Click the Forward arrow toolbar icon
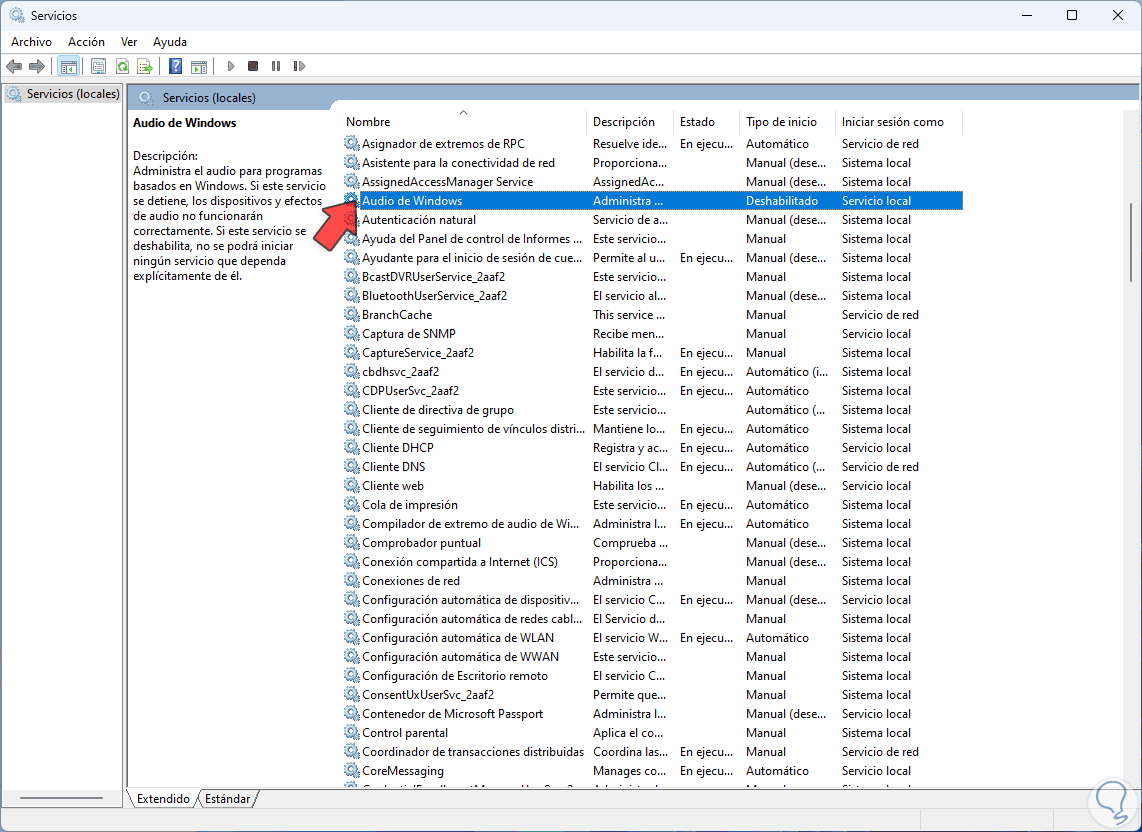 tap(36, 66)
